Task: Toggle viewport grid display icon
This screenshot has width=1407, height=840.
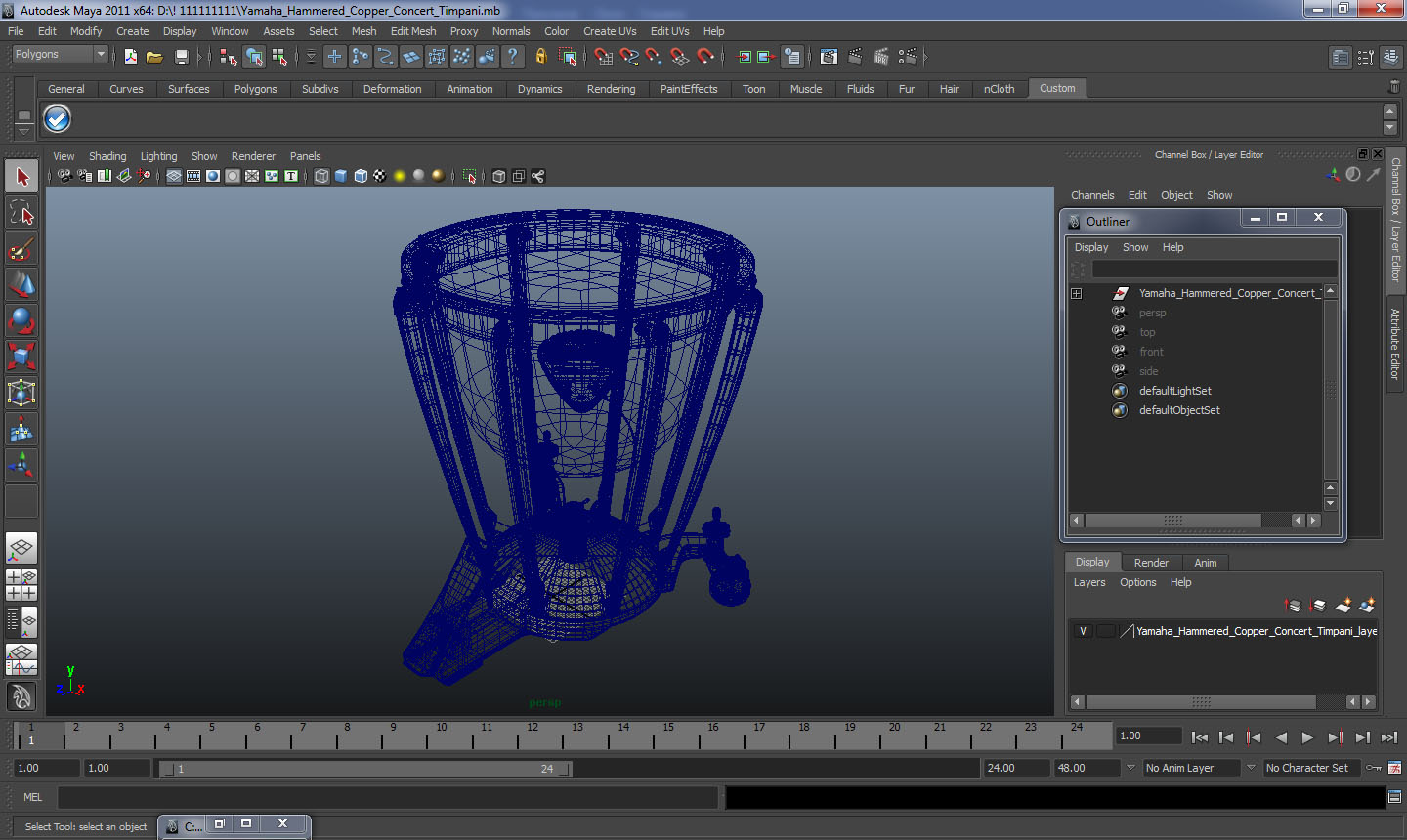Action: (174, 176)
